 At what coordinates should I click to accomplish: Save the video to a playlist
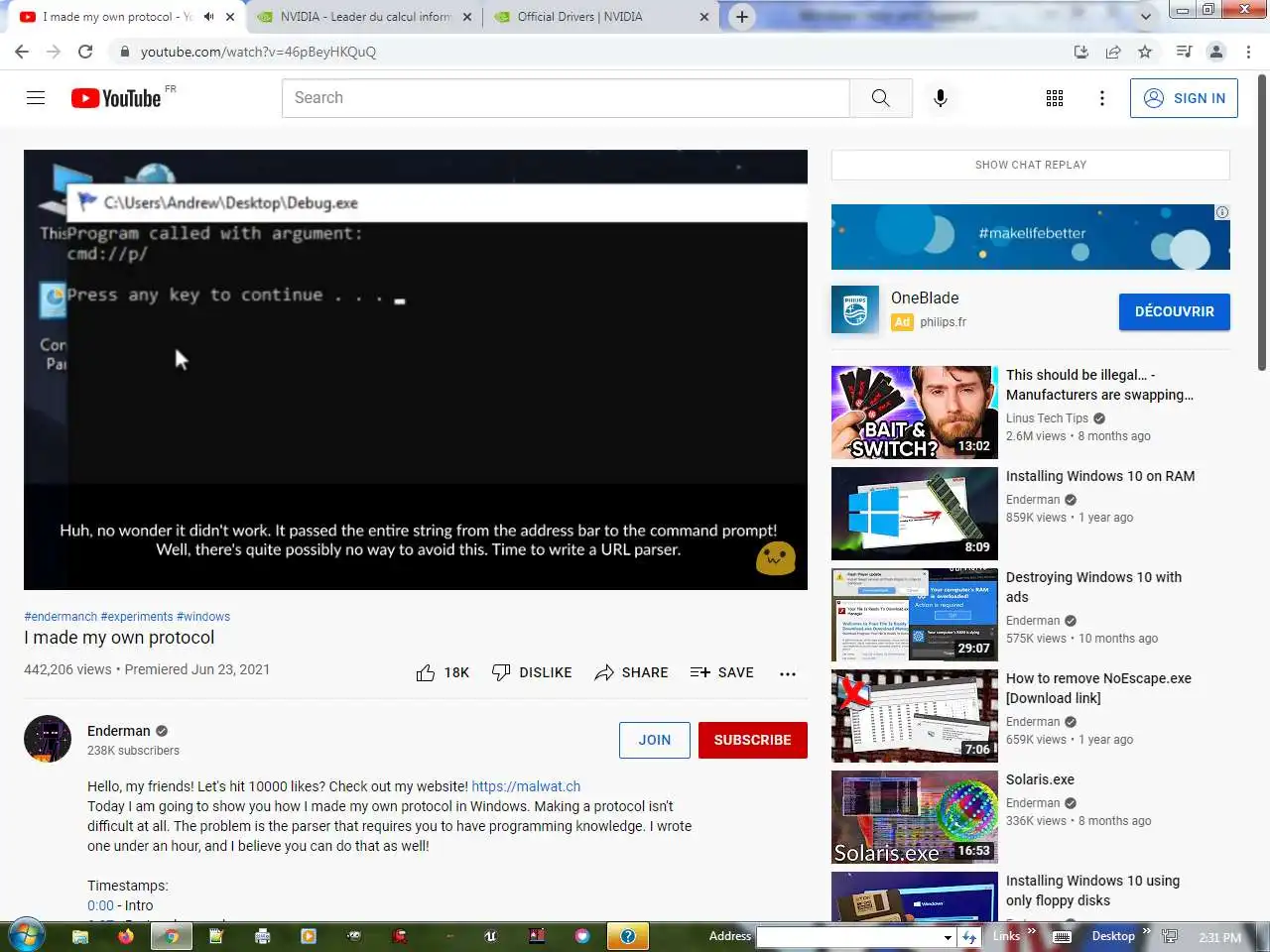pyautogui.click(x=722, y=672)
